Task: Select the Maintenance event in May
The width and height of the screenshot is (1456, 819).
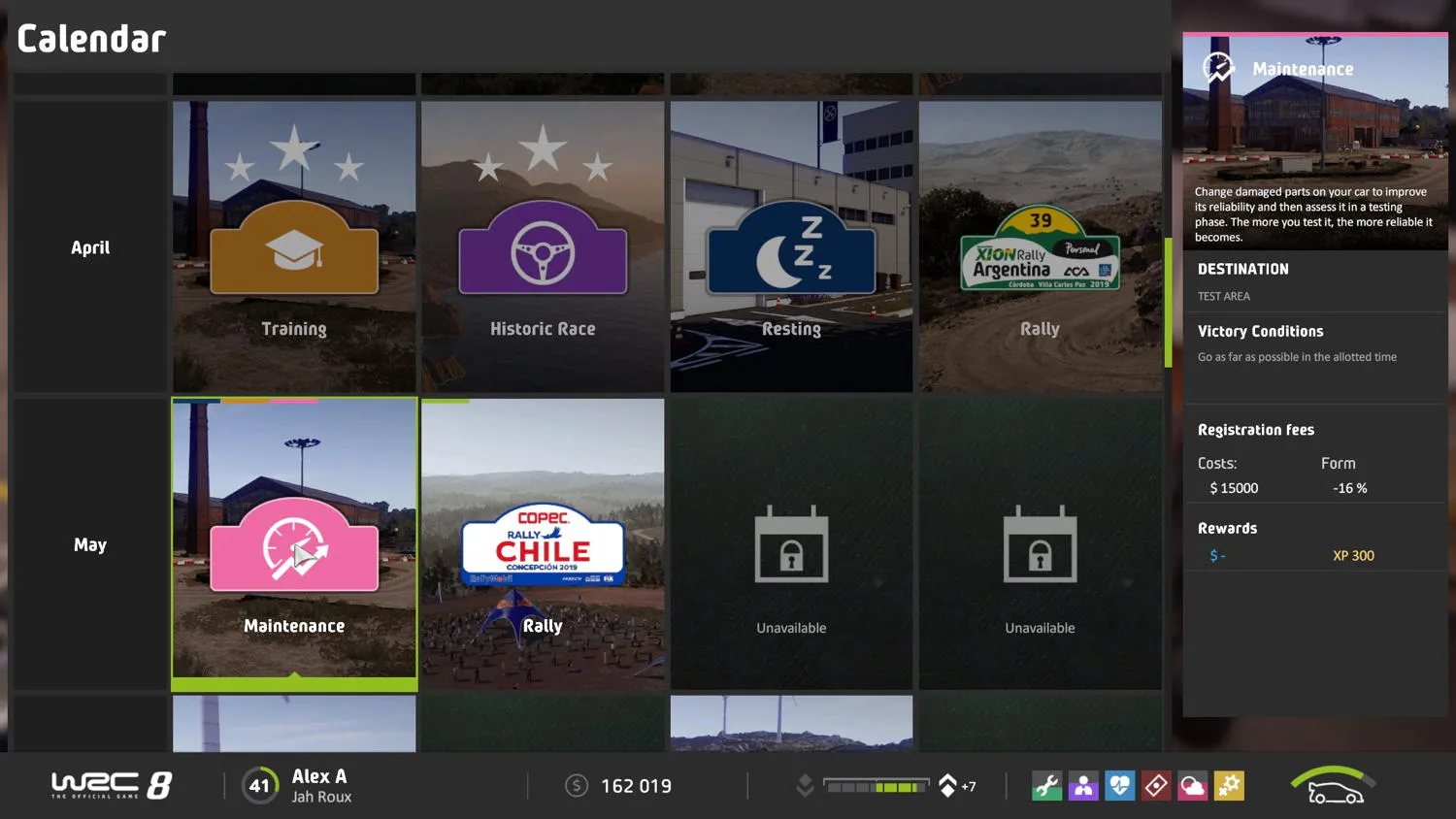Action: (294, 543)
